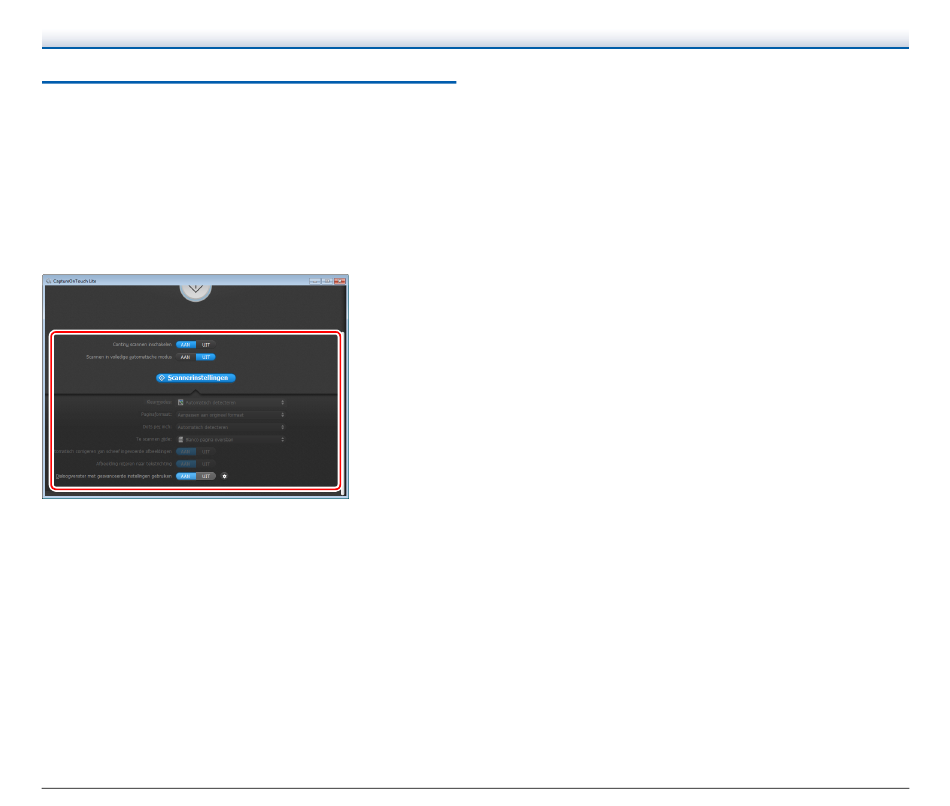Open the dots per inch dropdown

click(230, 427)
